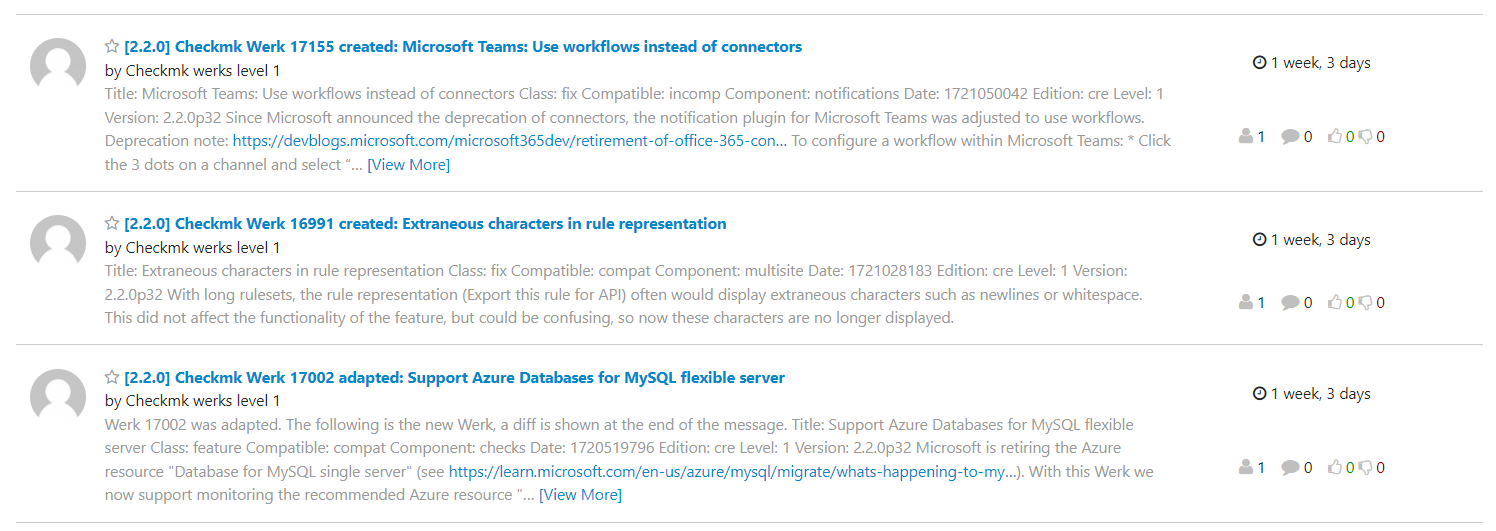Click thumbs up icon on Werk 17002 post
The image size is (1496, 531).
click(x=1334, y=466)
